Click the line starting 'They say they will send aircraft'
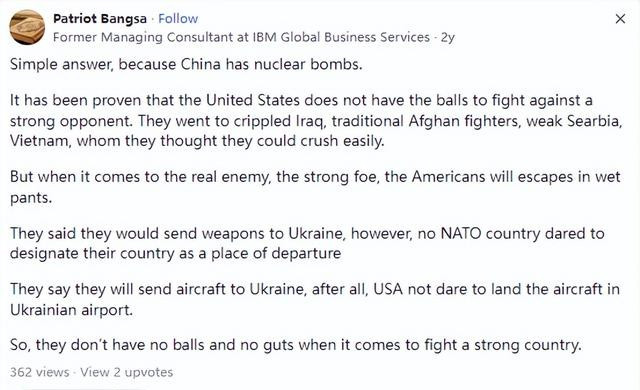Image resolution: width=640 pixels, height=390 pixels. coord(315,289)
